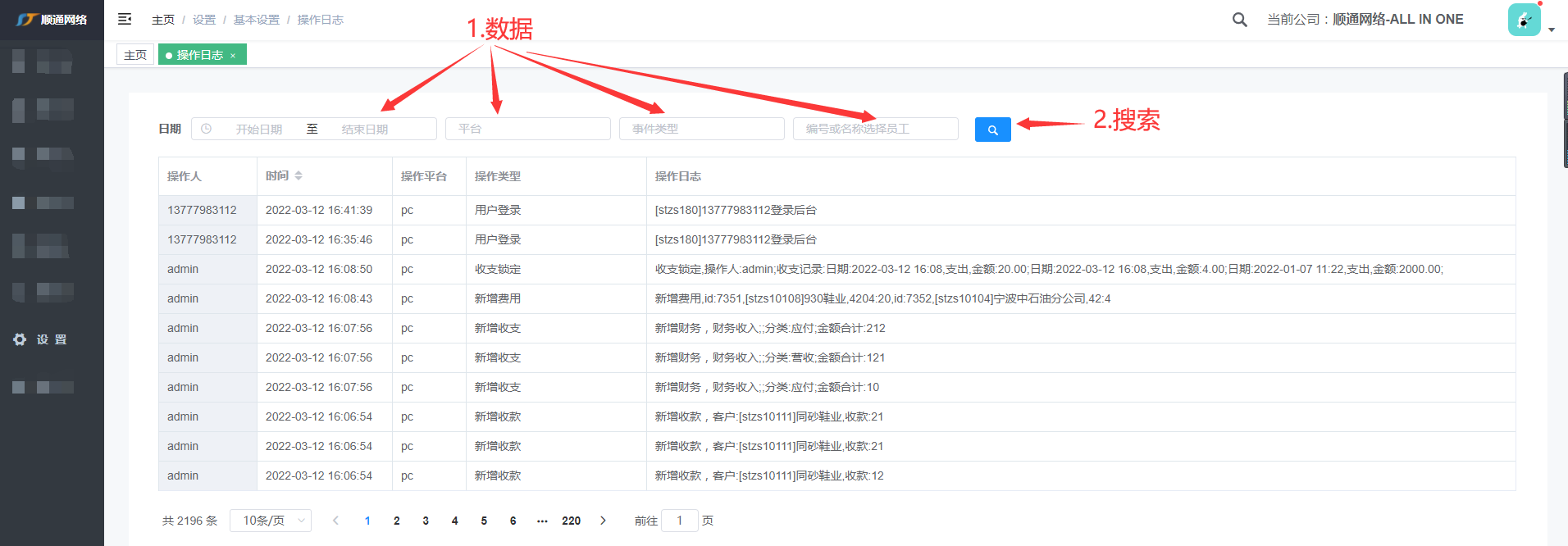
Task: Collapse the sidebar using hamburger icon
Action: pyautogui.click(x=125, y=19)
